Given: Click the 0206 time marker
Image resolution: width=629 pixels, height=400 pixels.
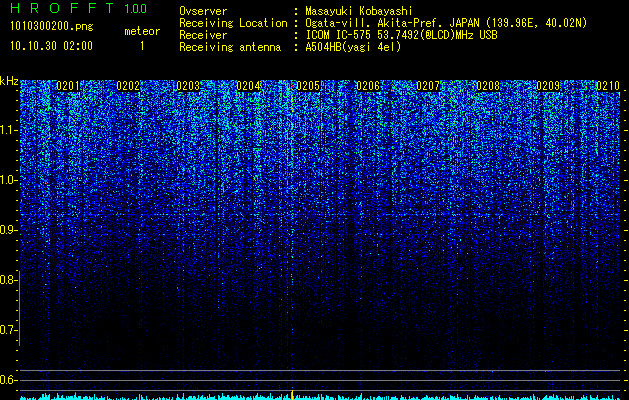Looking at the screenshot, I should click(x=368, y=86).
